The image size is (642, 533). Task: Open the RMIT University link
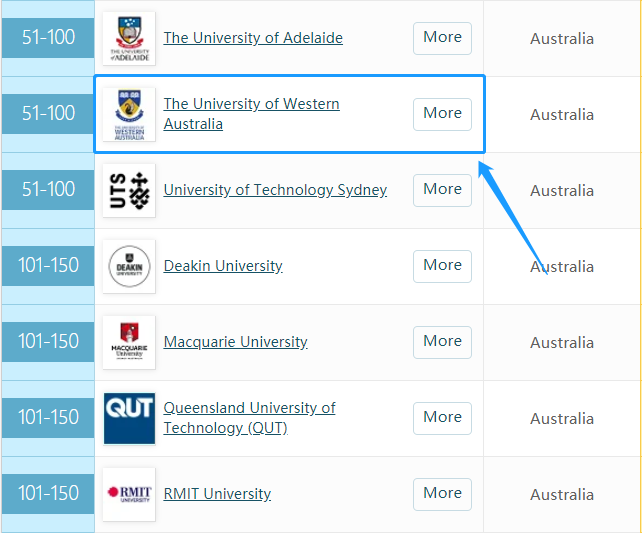(x=217, y=494)
